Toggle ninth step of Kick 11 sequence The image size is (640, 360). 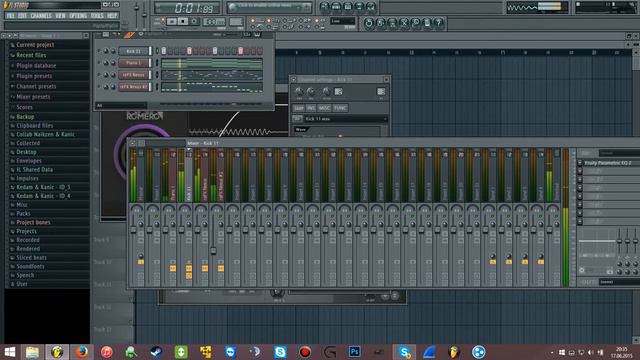point(215,51)
